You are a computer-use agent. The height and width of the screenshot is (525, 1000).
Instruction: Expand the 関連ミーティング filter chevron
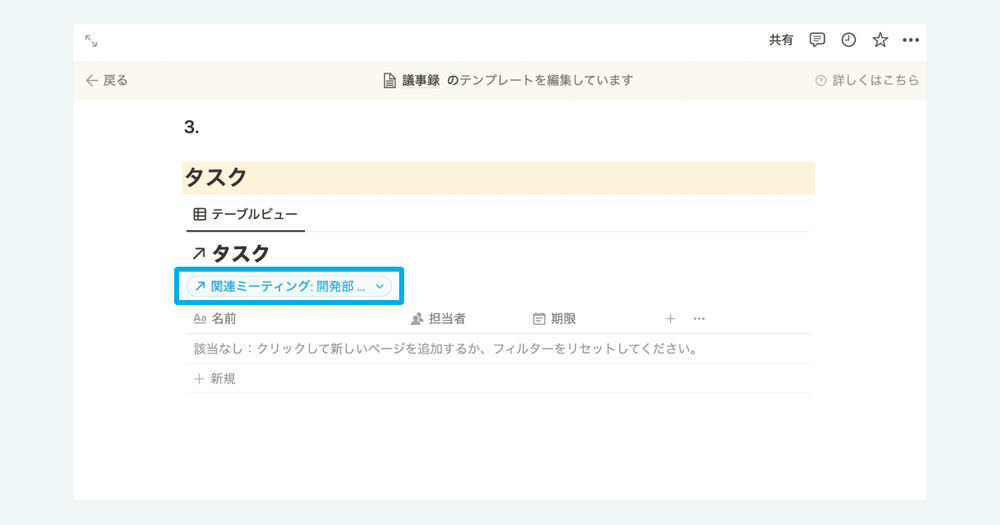click(x=379, y=286)
